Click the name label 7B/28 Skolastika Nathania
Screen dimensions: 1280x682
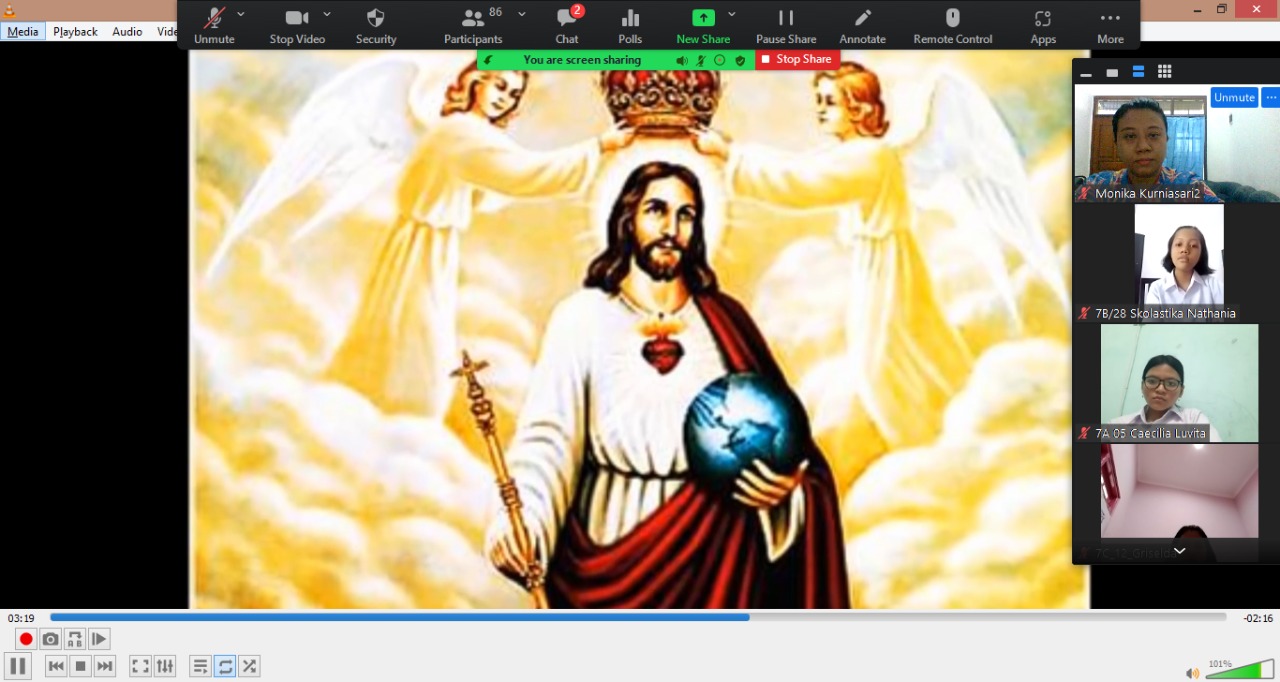(1165, 313)
